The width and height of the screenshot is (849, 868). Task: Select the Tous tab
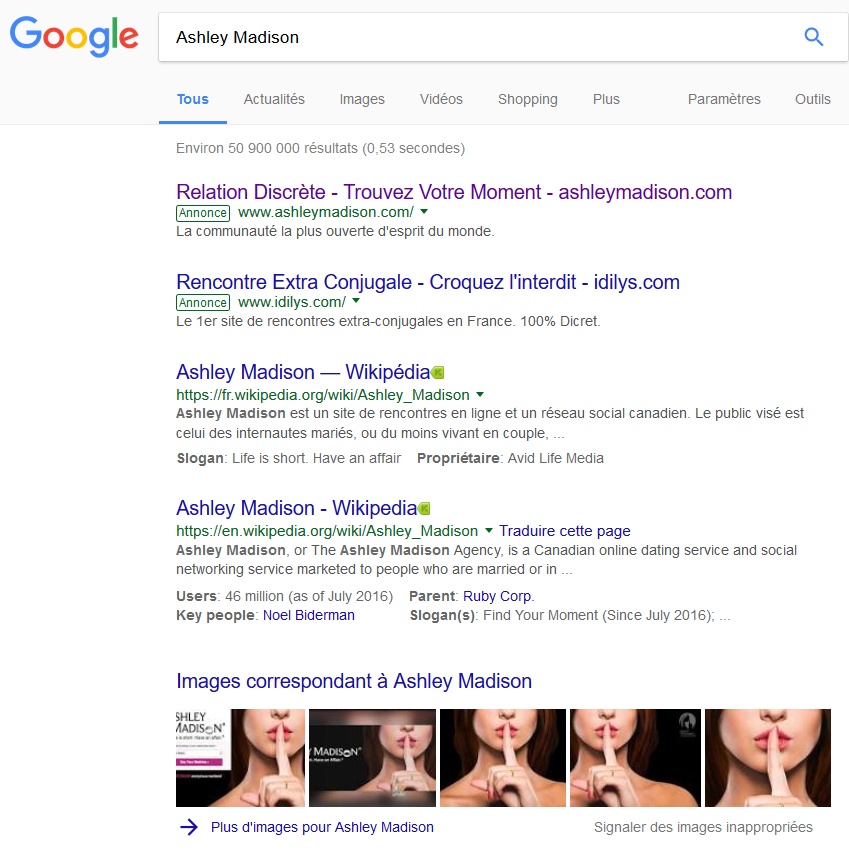(193, 99)
